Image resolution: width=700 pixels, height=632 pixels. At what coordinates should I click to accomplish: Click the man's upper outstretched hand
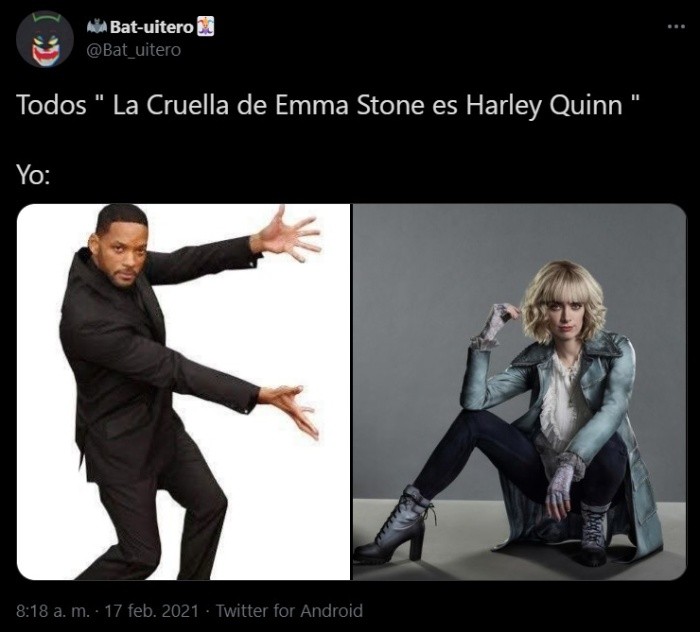point(285,236)
